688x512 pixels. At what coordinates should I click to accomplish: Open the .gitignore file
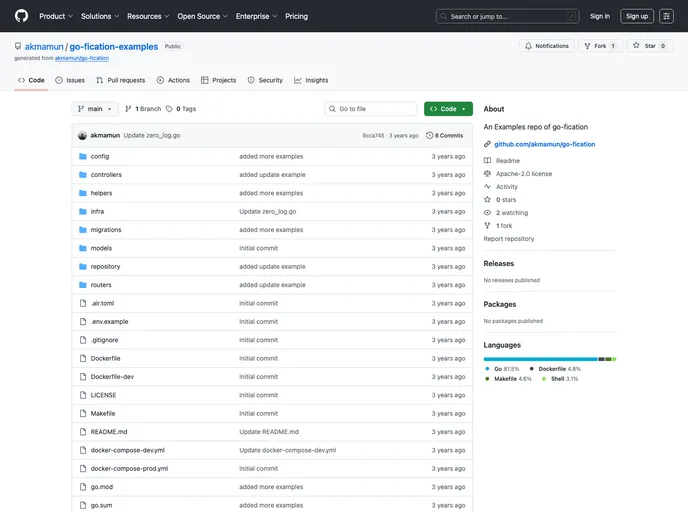tap(104, 340)
